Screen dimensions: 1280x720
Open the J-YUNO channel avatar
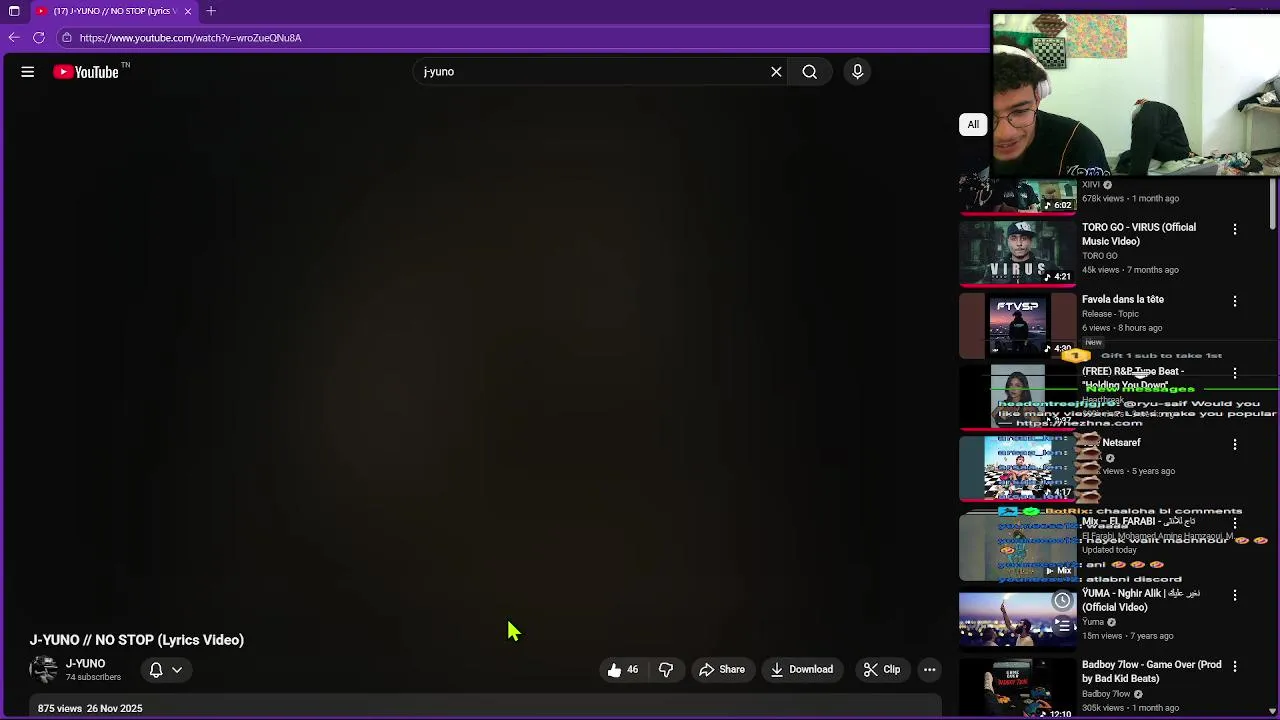click(44, 670)
